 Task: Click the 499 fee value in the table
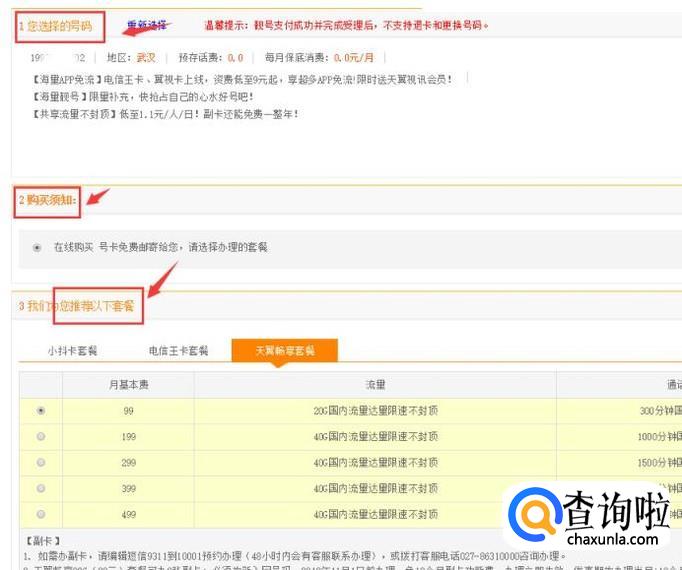click(x=128, y=514)
